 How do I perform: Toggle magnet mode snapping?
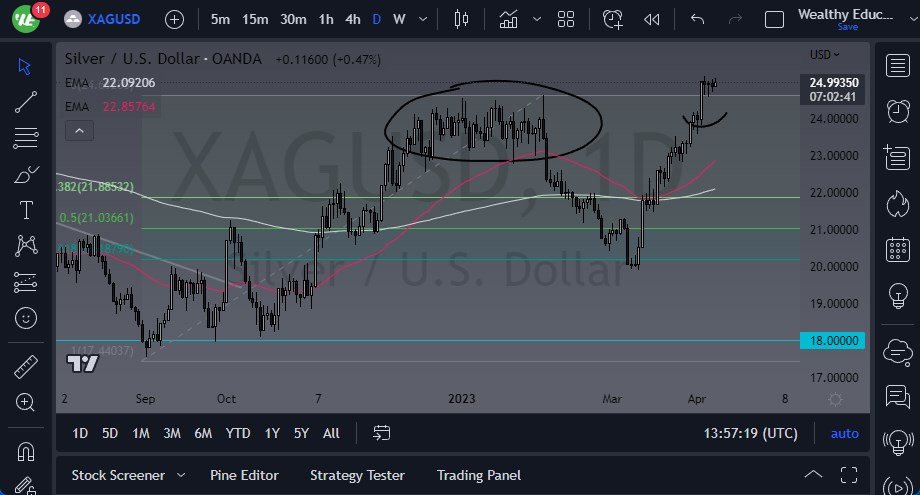click(x=25, y=452)
